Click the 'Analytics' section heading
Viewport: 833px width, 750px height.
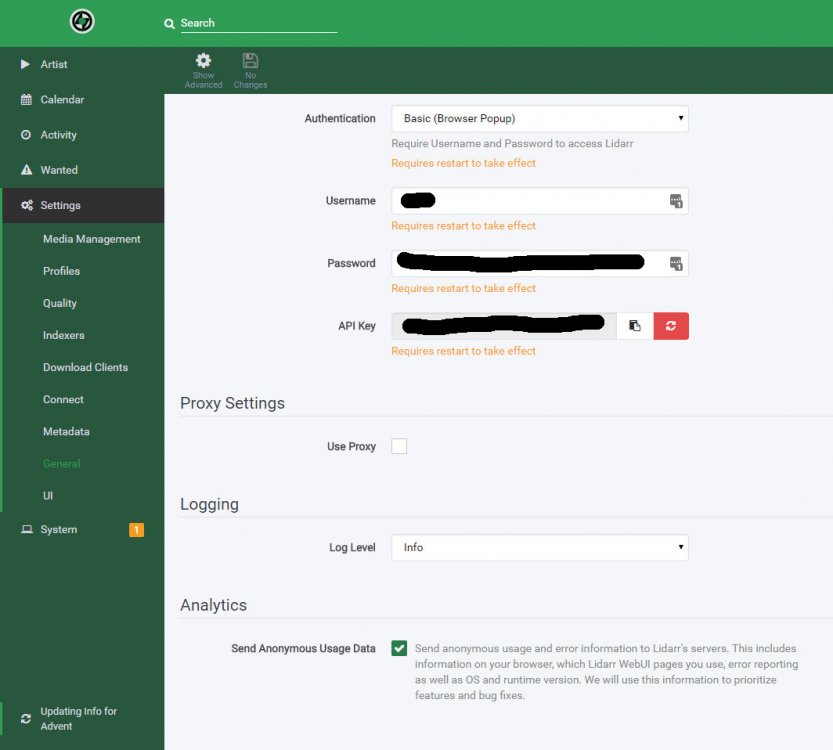[213, 605]
